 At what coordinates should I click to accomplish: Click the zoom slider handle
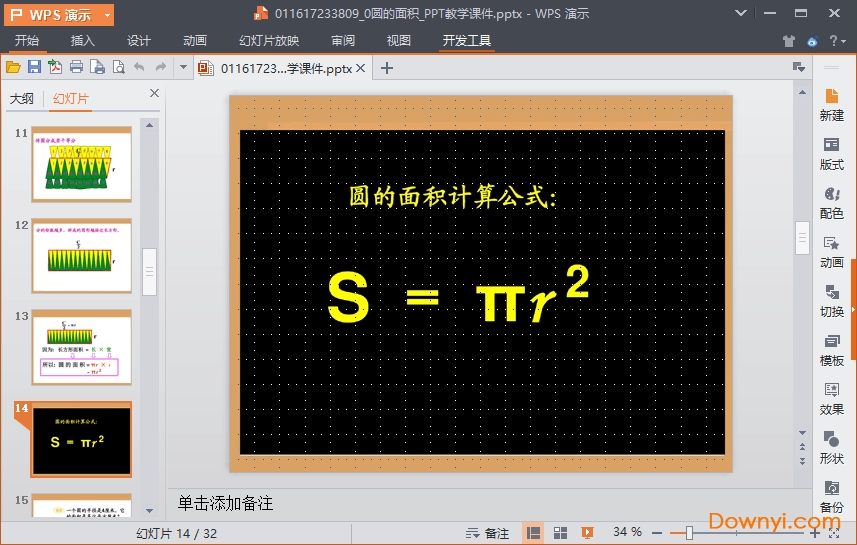click(x=689, y=533)
